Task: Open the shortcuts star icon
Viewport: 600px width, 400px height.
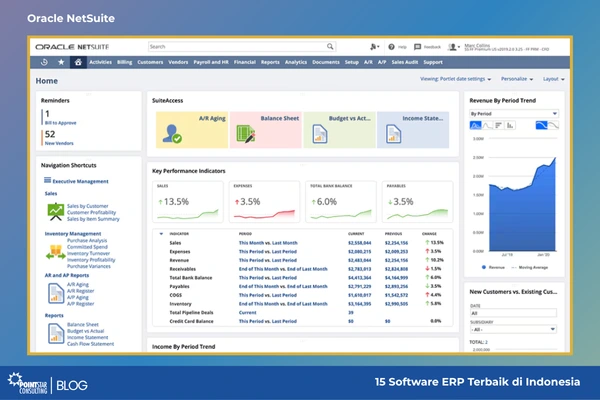Action: [61, 62]
